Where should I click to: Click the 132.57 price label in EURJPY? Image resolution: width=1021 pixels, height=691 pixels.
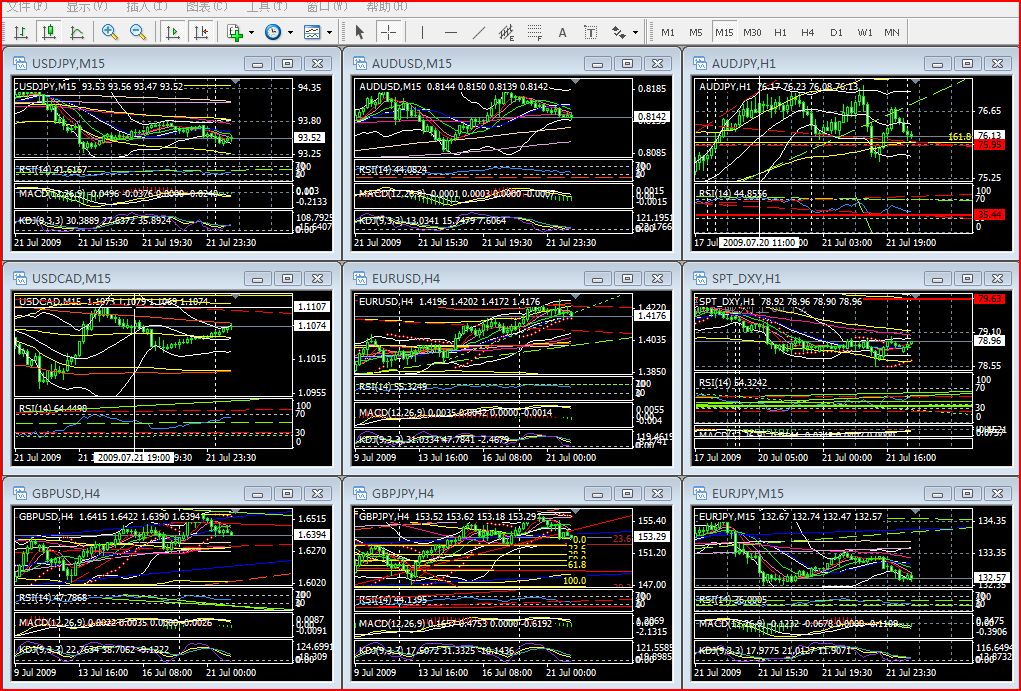point(992,577)
